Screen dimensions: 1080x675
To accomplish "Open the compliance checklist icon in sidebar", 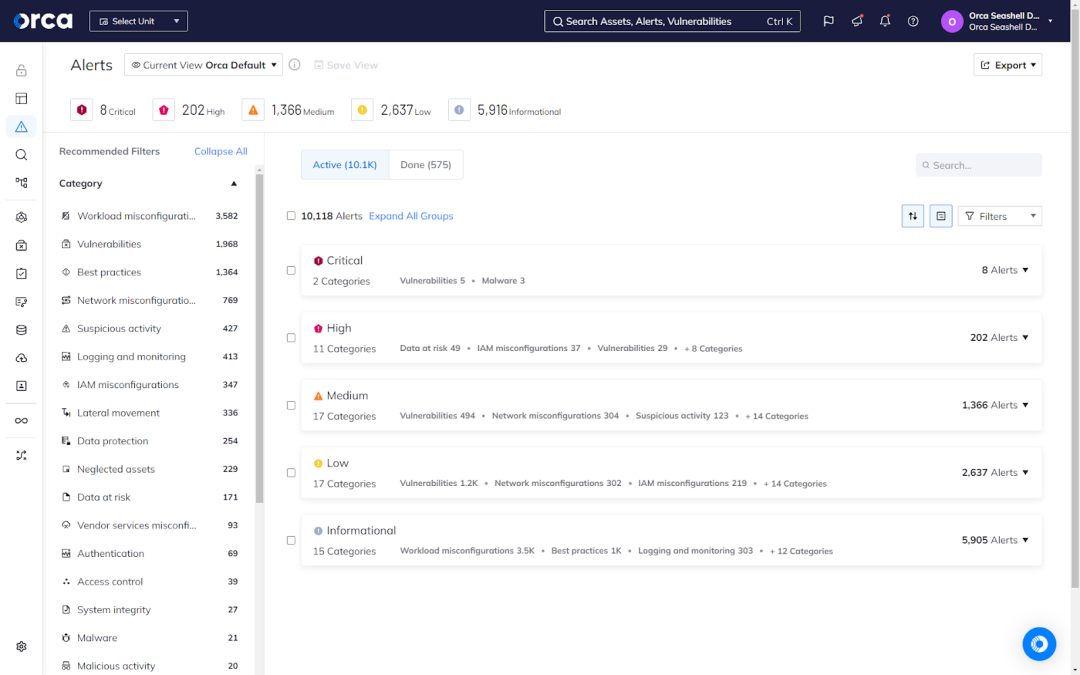I will pos(21,273).
